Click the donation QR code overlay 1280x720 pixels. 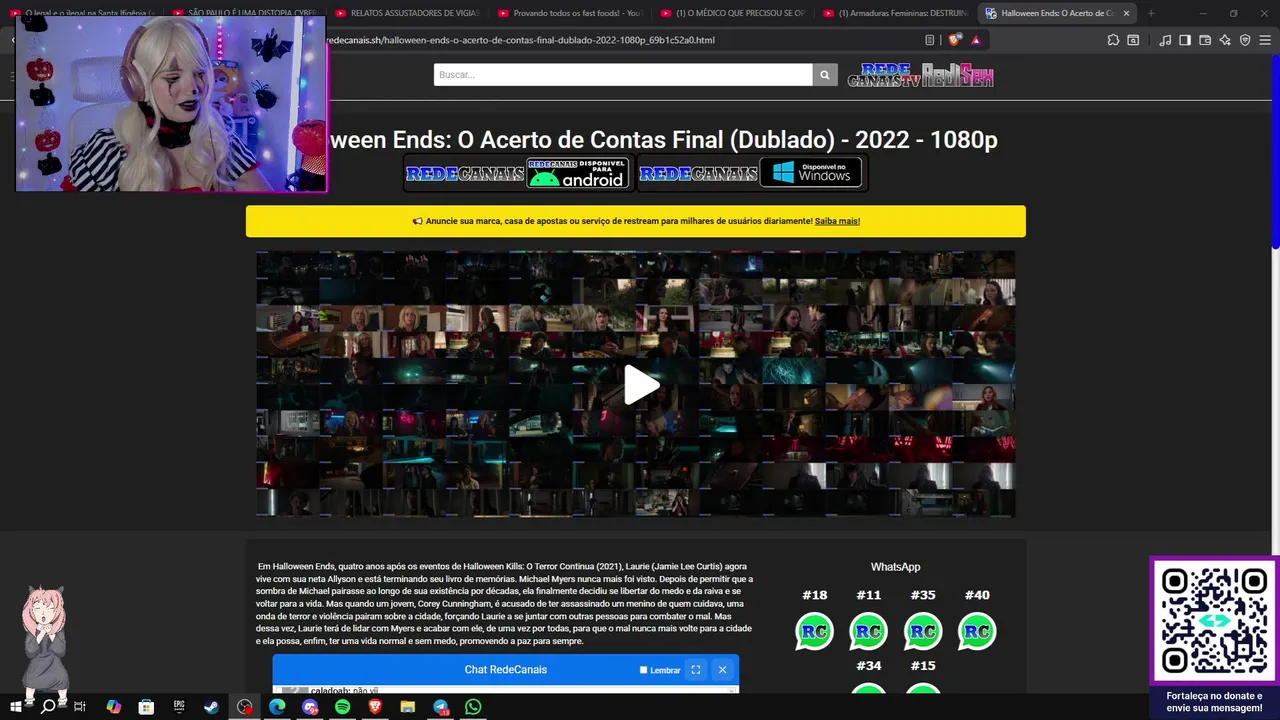[1214, 621]
